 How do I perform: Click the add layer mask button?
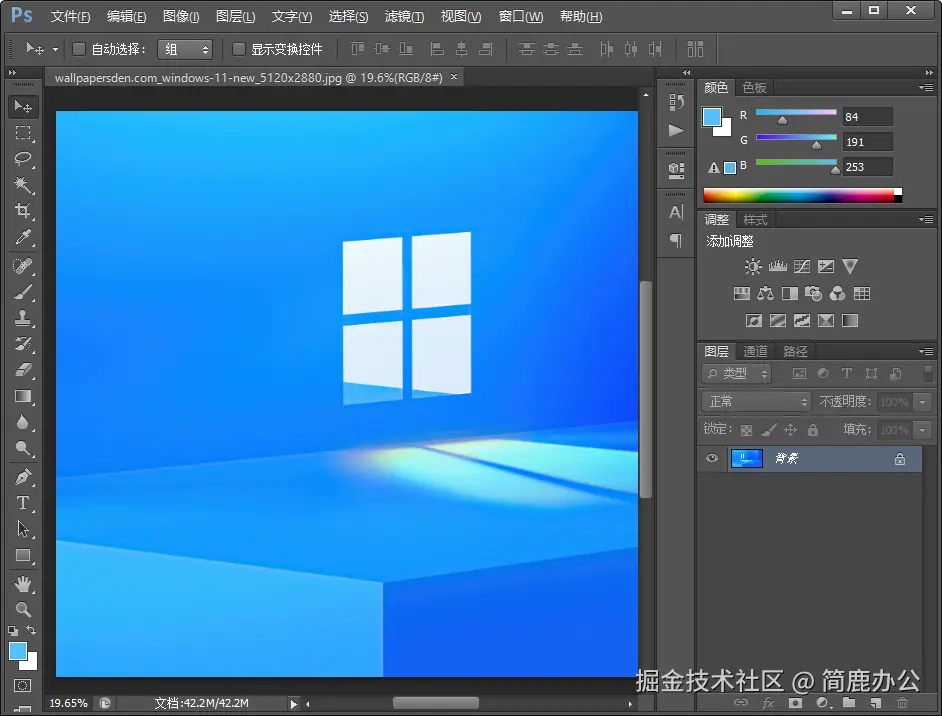click(796, 703)
